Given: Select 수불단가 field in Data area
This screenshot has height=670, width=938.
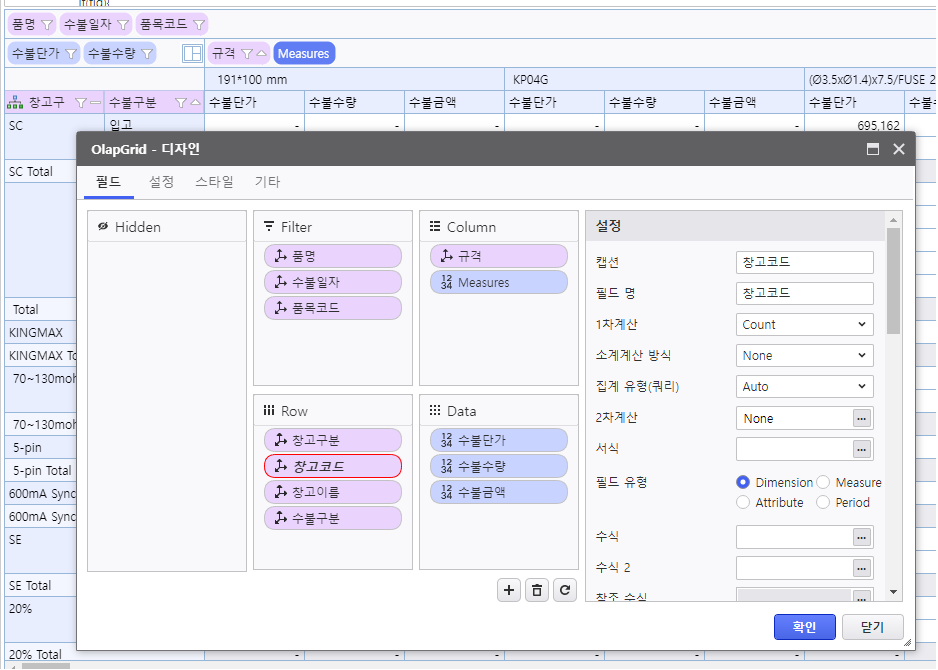Looking at the screenshot, I should coord(498,440).
